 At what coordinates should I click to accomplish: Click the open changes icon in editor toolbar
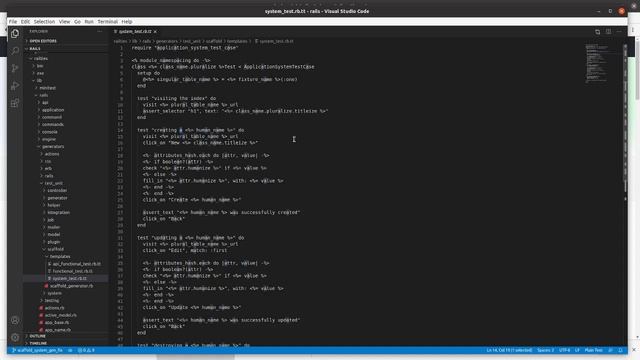[598, 31]
